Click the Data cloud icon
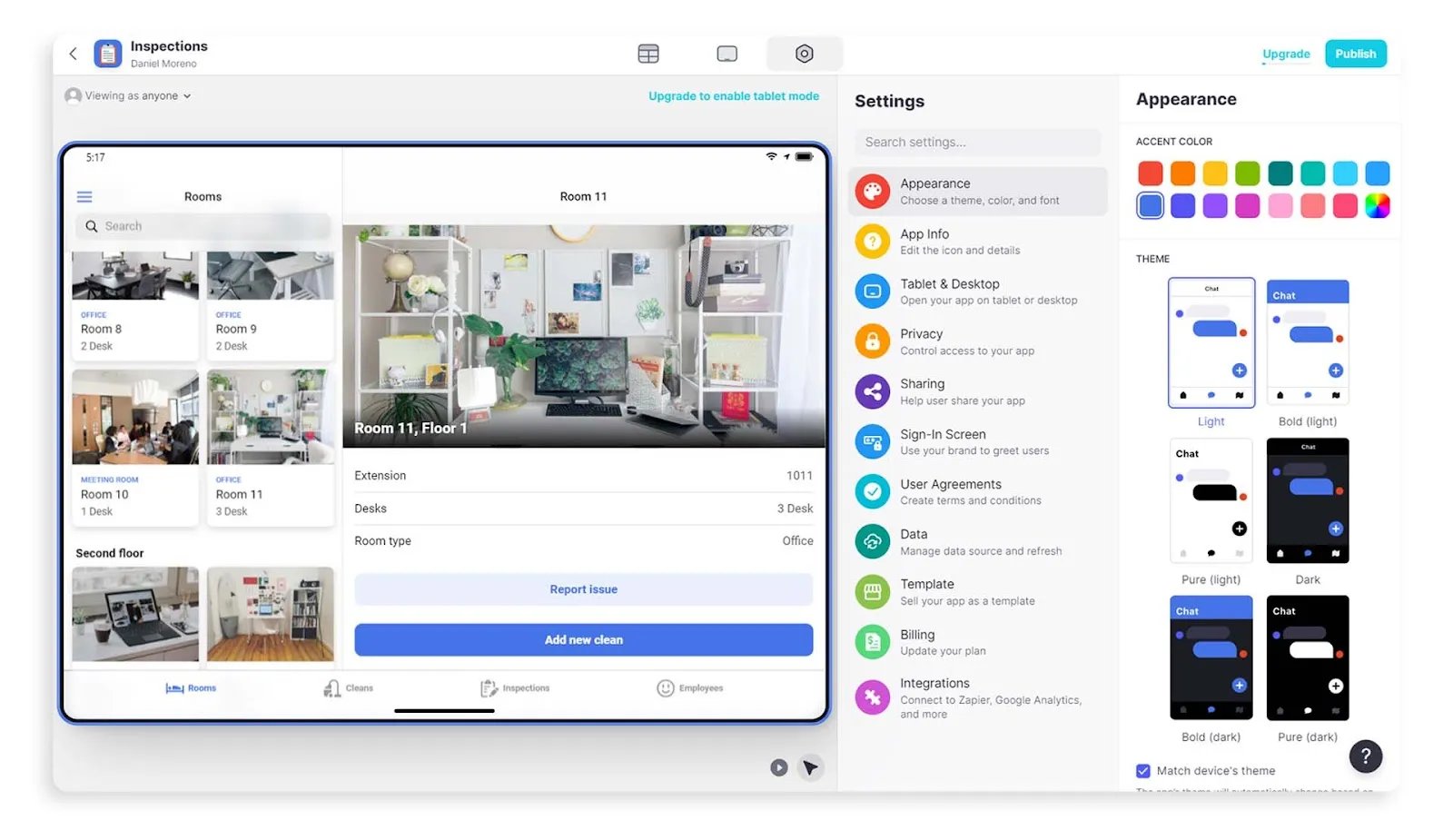The image size is (1453, 840). coord(872,542)
